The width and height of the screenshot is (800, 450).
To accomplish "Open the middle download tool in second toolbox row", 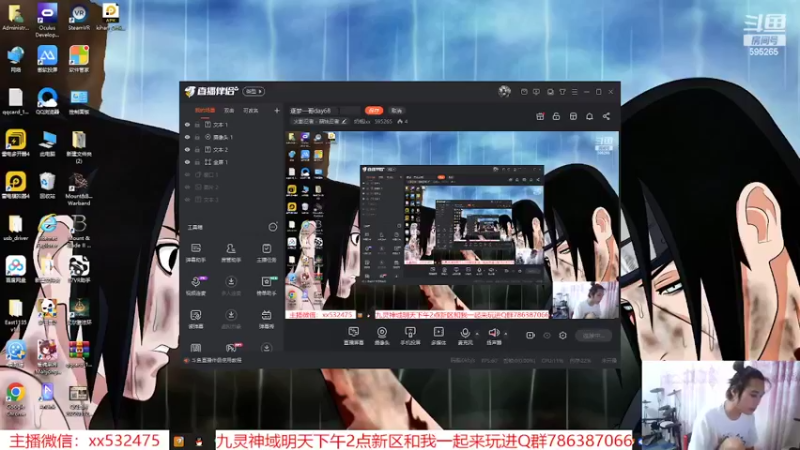I will click(x=231, y=286).
